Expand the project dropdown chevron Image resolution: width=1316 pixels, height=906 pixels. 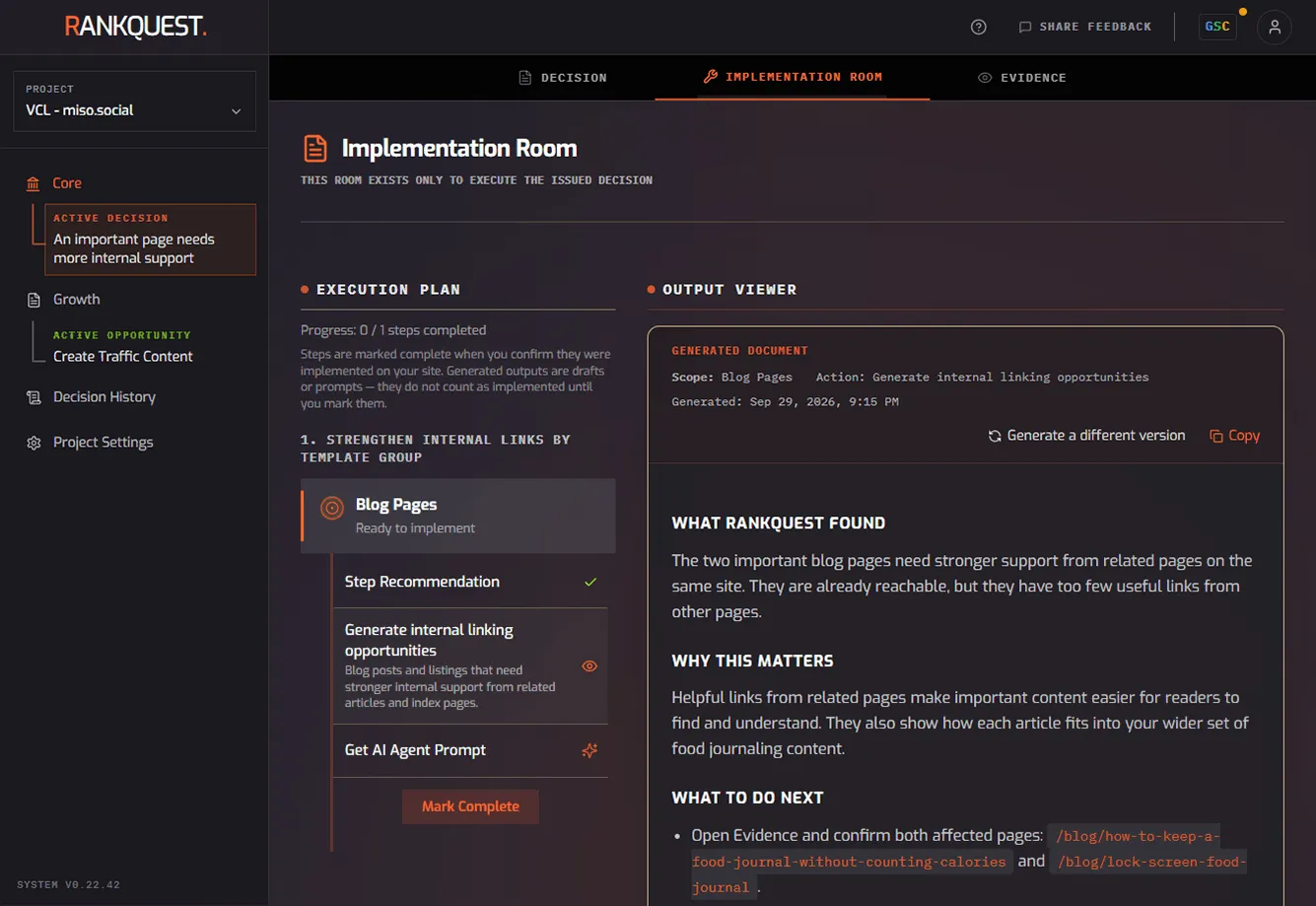click(237, 111)
